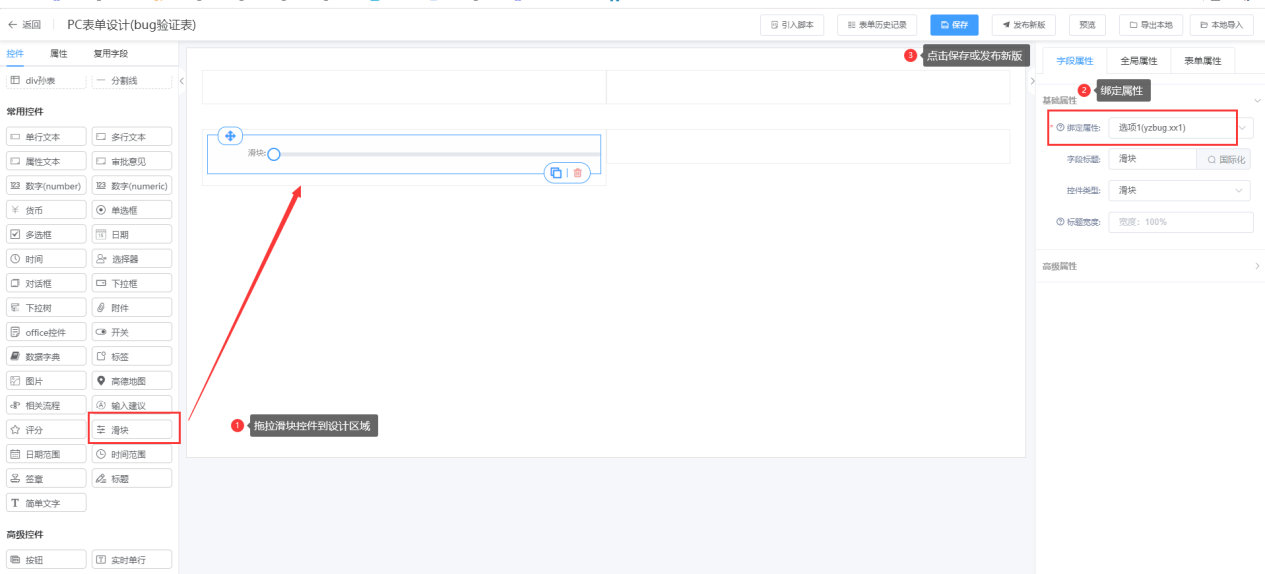
Task: Click help icon beside 标题宽度
Action: pos(1060,222)
